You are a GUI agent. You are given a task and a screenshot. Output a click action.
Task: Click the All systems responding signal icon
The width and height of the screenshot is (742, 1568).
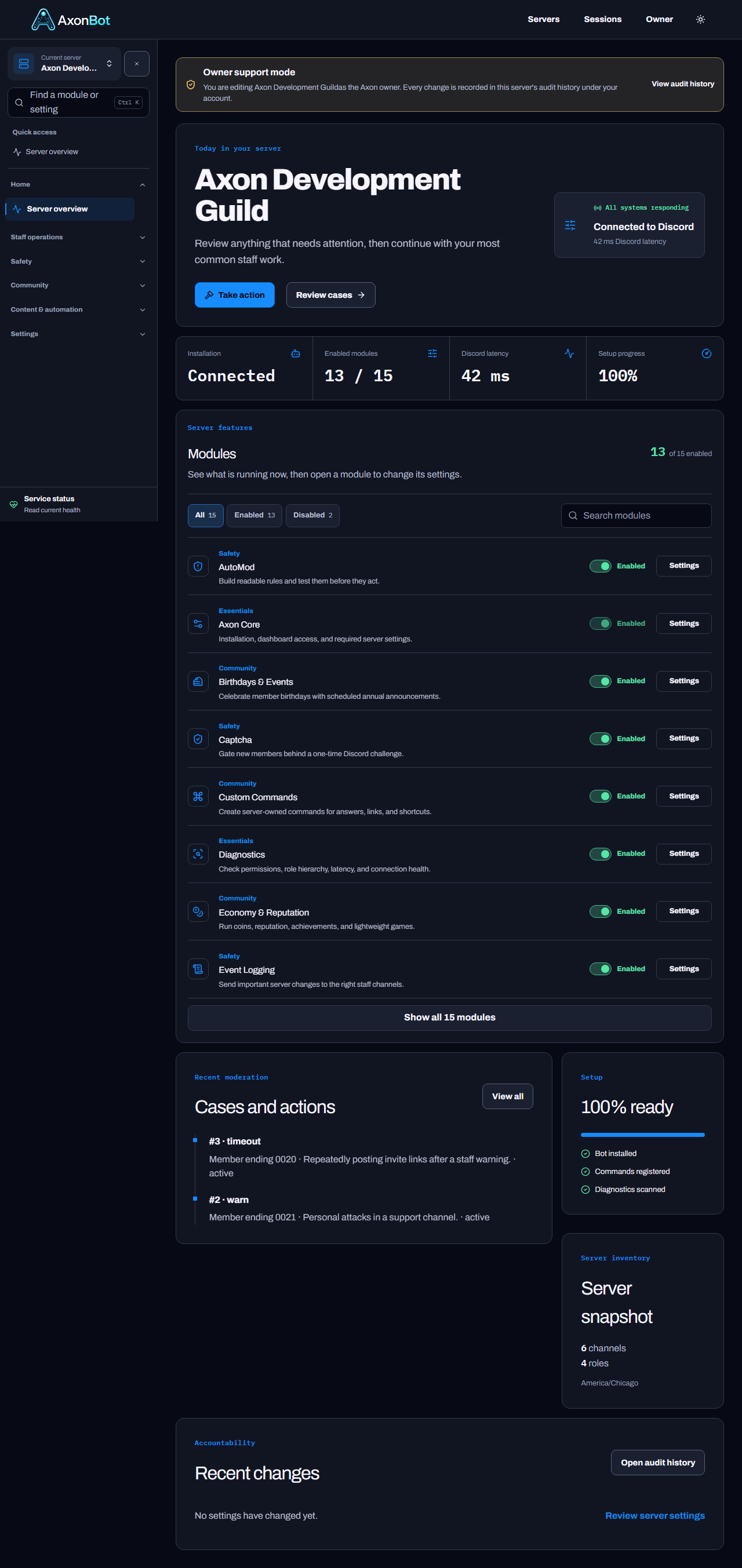click(597, 208)
